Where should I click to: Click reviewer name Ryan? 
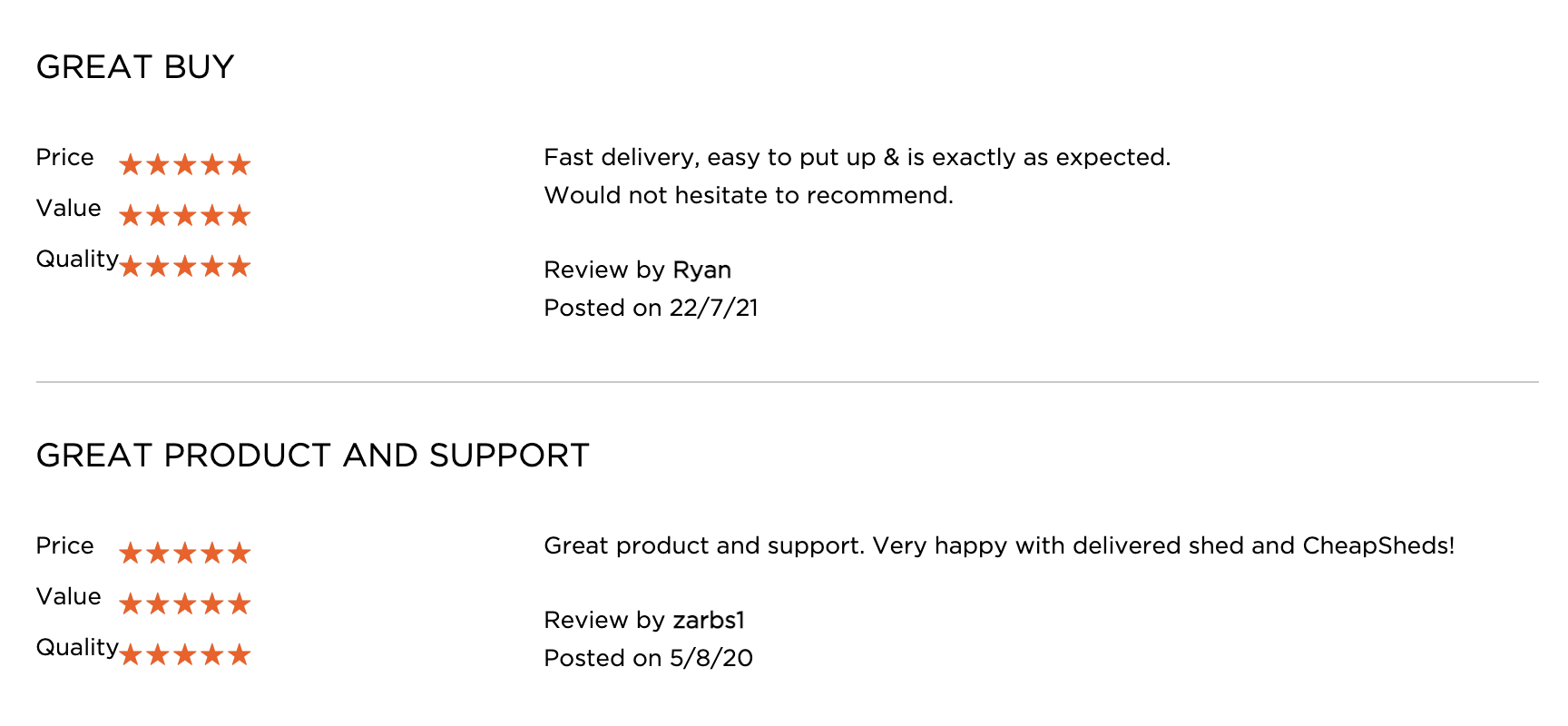coord(701,270)
